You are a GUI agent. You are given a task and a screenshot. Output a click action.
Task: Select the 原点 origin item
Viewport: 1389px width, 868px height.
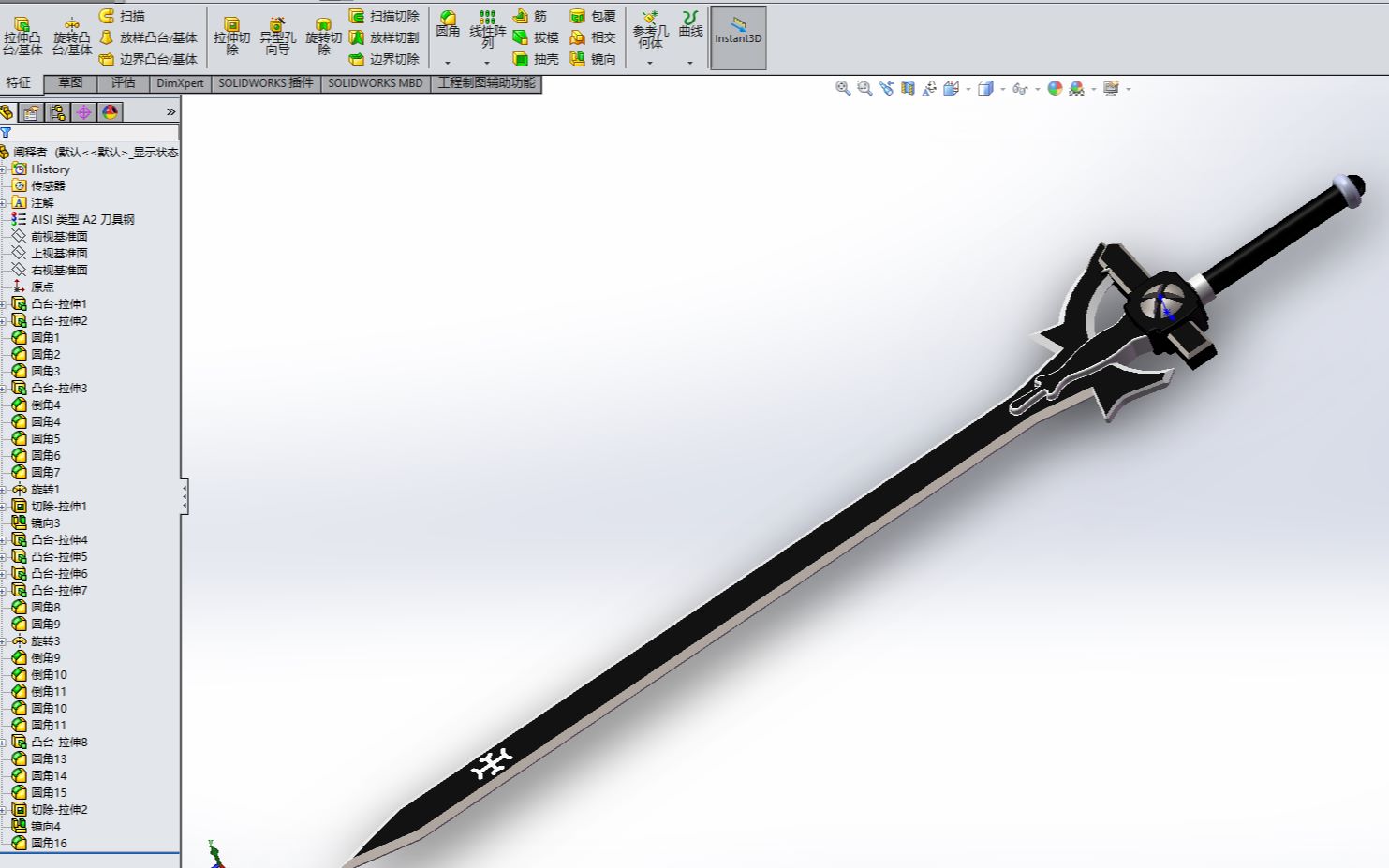(x=33, y=287)
